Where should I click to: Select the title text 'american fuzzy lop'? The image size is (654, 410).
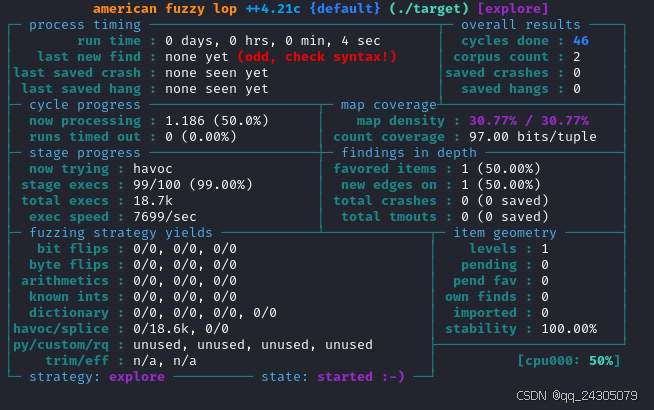pos(165,9)
